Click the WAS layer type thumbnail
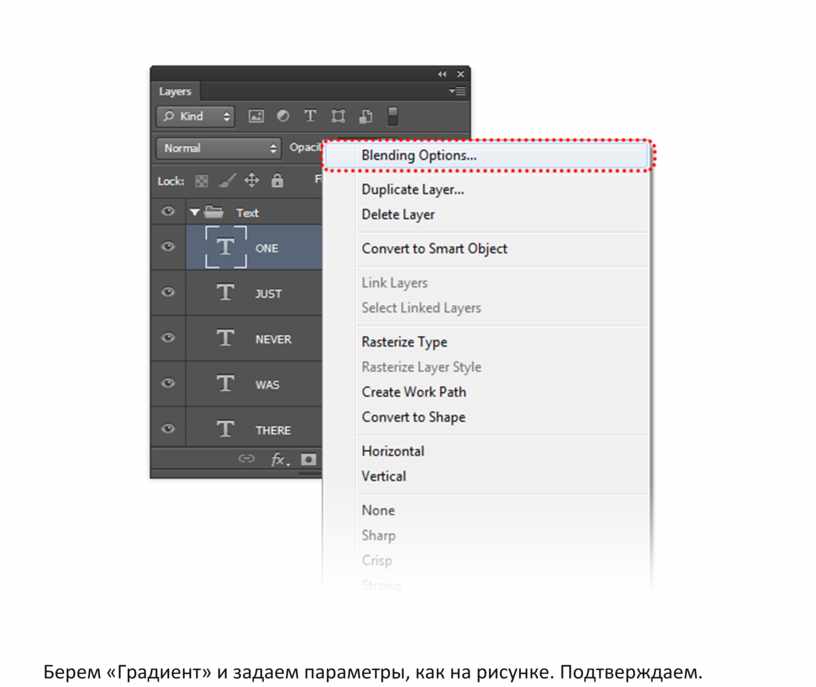This screenshot has width=816, height=687. (x=225, y=384)
